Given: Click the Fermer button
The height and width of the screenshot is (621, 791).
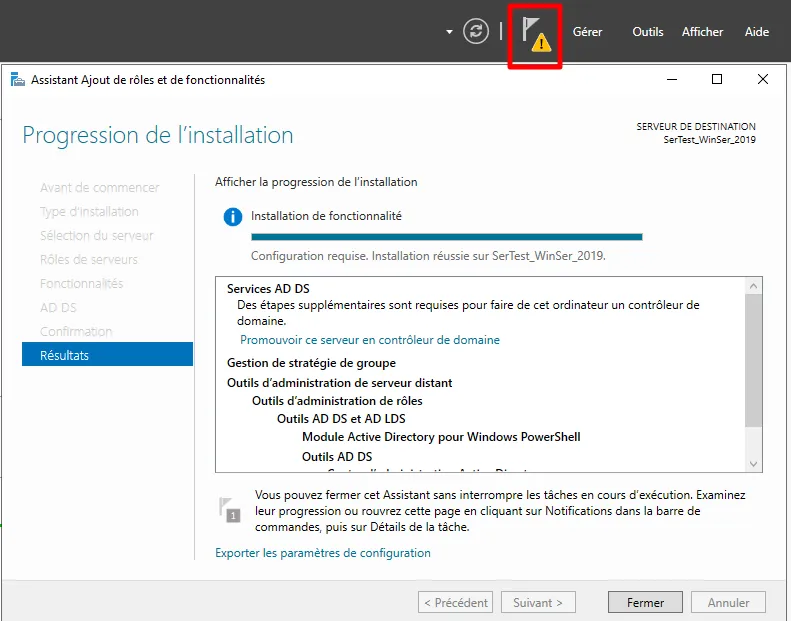Looking at the screenshot, I should (x=645, y=602).
